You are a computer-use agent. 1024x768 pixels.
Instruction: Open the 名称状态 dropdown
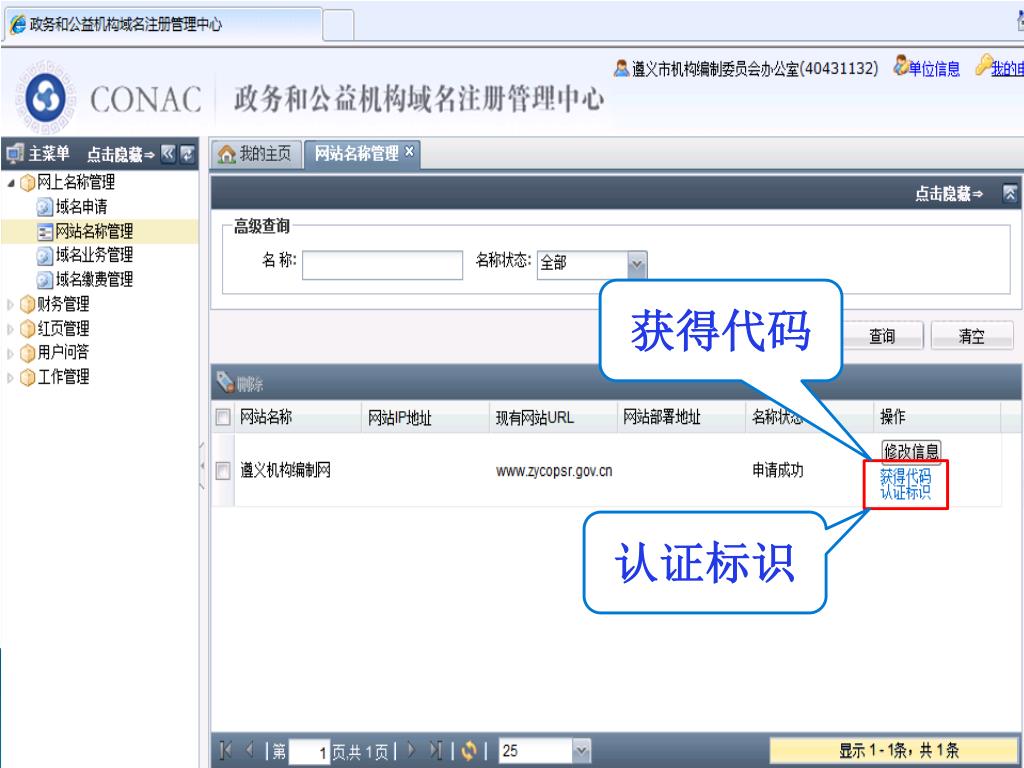tap(637, 264)
